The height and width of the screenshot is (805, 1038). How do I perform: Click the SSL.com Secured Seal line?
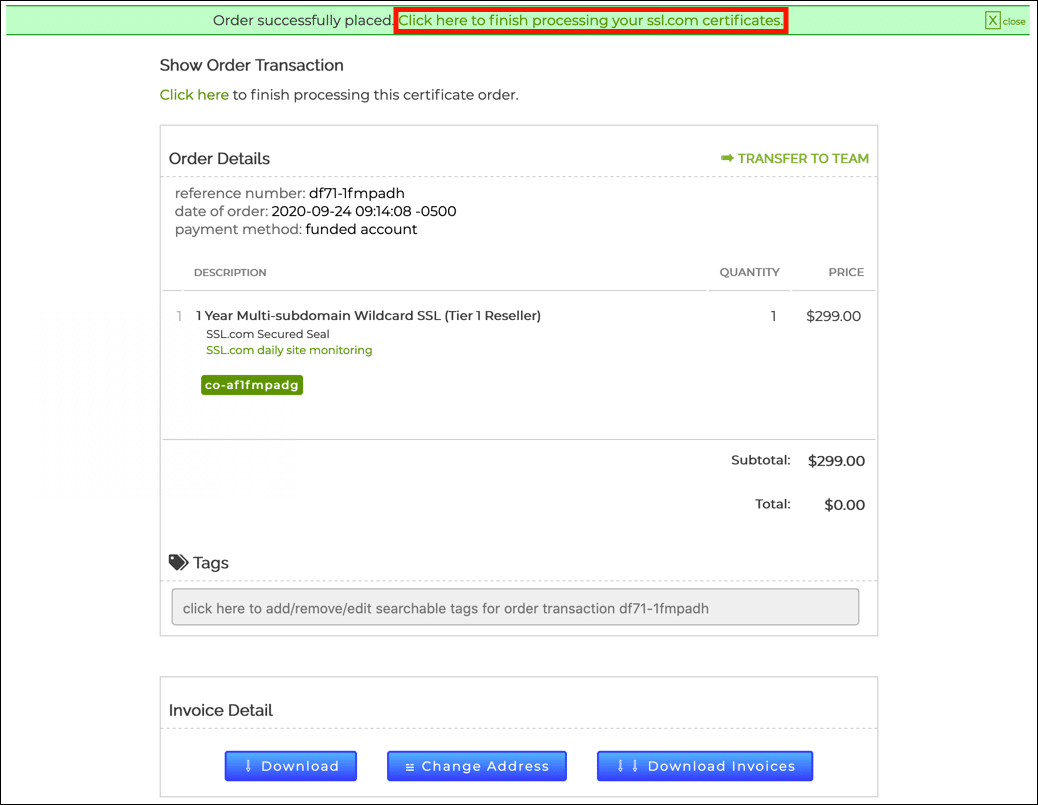[267, 334]
